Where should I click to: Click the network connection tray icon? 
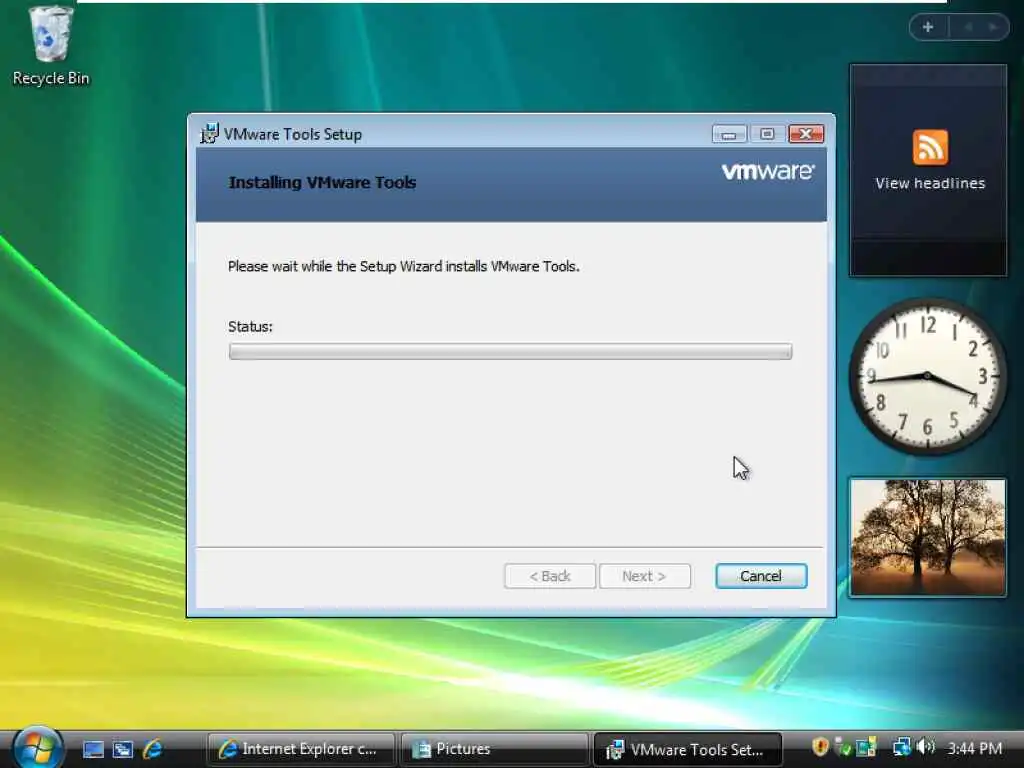(902, 746)
